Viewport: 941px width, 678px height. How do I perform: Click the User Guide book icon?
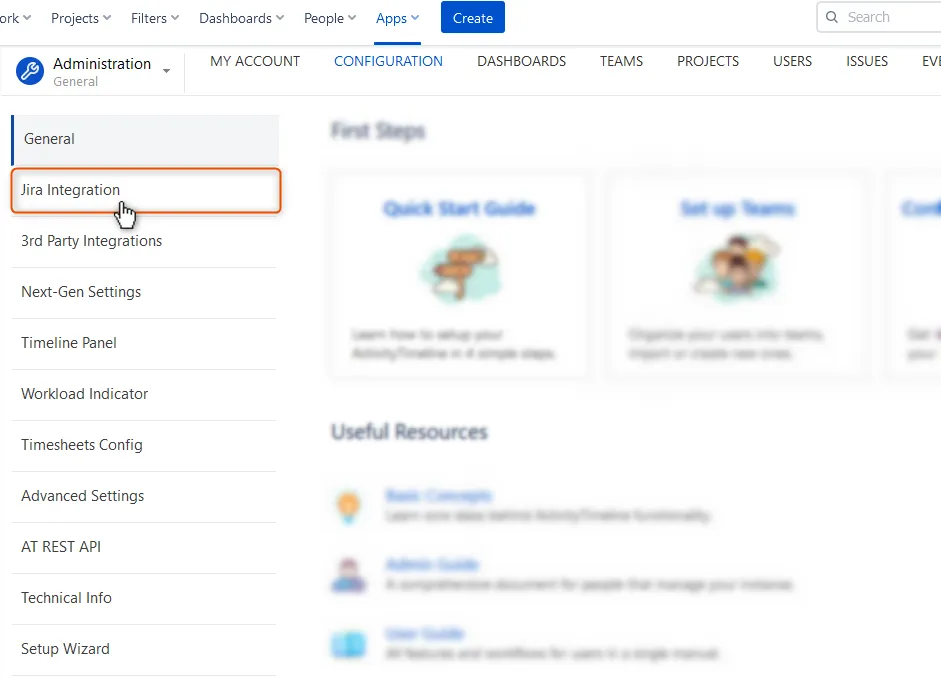point(348,644)
